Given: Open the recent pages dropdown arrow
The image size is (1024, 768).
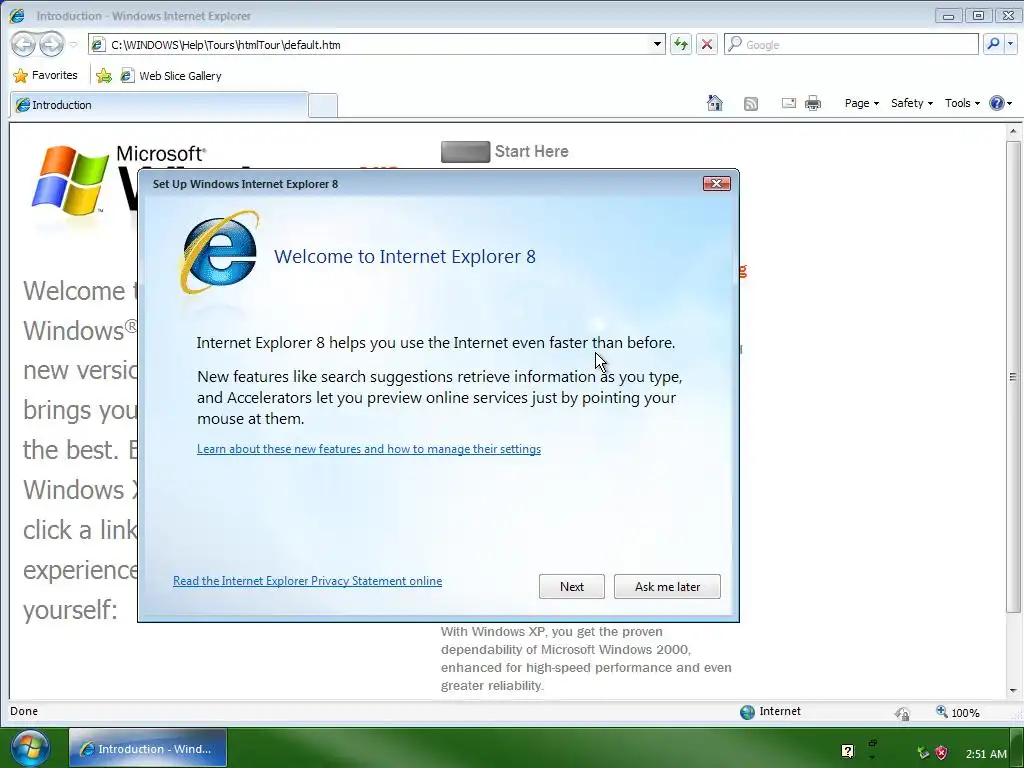Looking at the screenshot, I should [x=73, y=44].
